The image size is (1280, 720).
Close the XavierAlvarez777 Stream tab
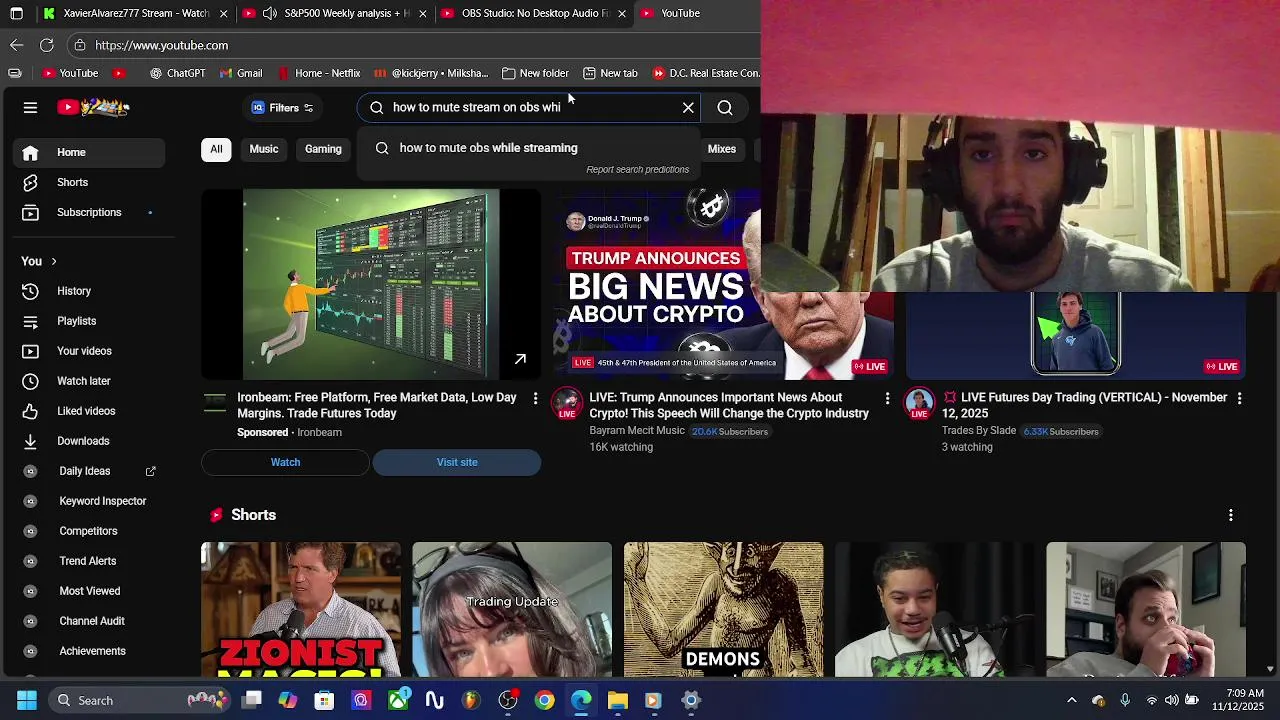click(x=223, y=13)
